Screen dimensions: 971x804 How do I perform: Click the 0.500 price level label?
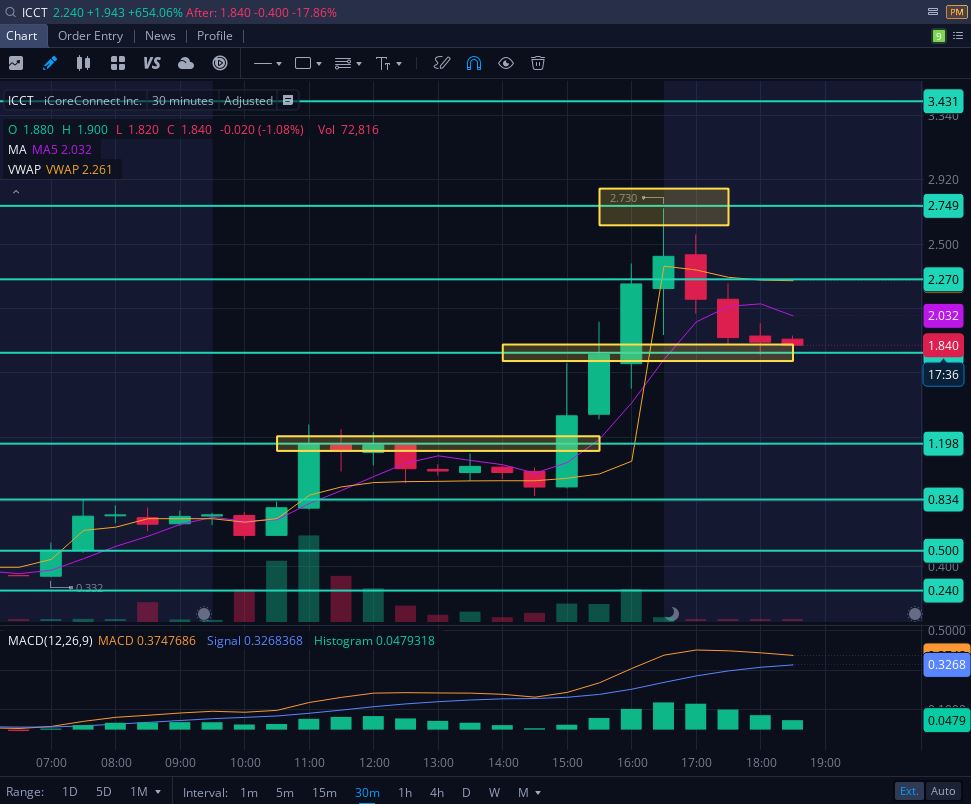[x=943, y=551]
